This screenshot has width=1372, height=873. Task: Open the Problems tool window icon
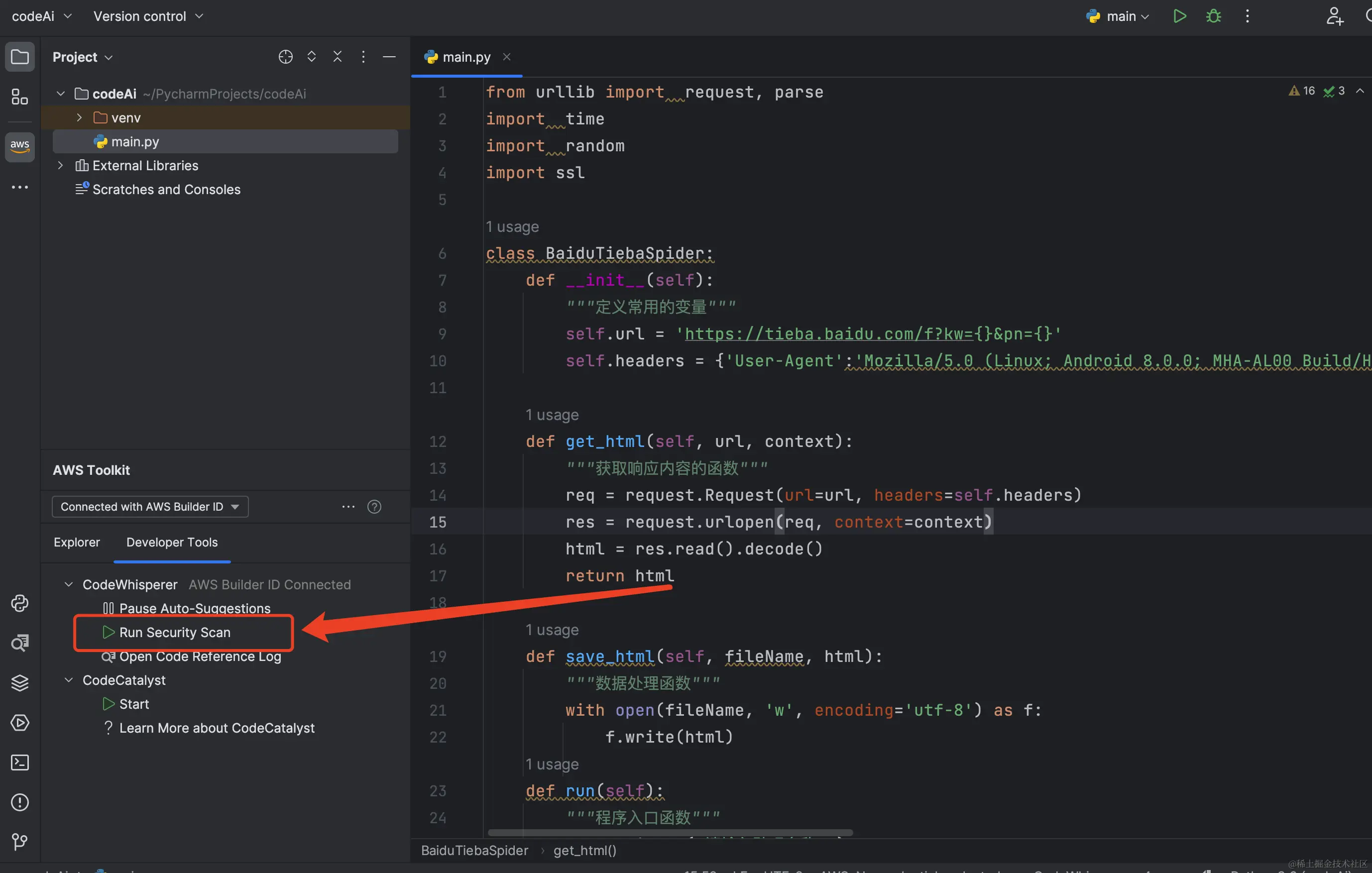[x=19, y=802]
